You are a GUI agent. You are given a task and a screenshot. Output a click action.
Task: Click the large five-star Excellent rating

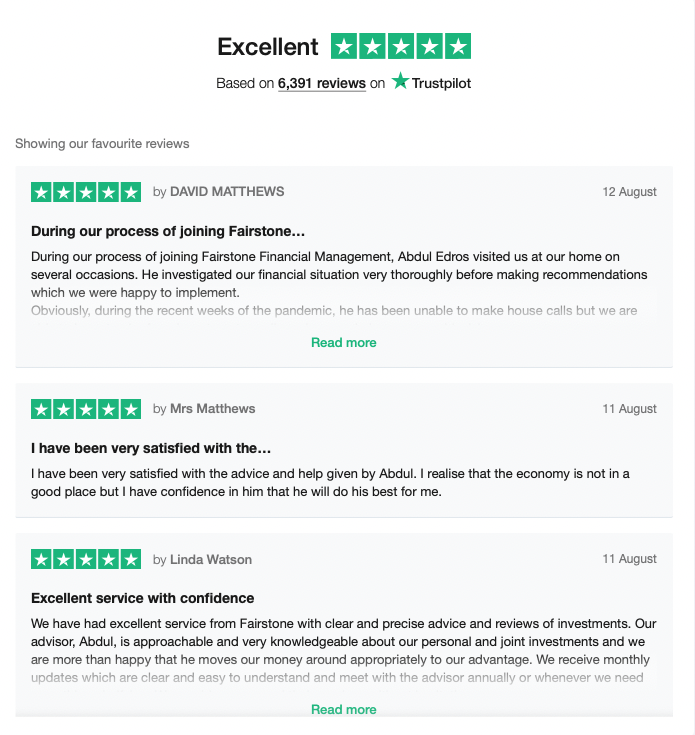coord(401,46)
